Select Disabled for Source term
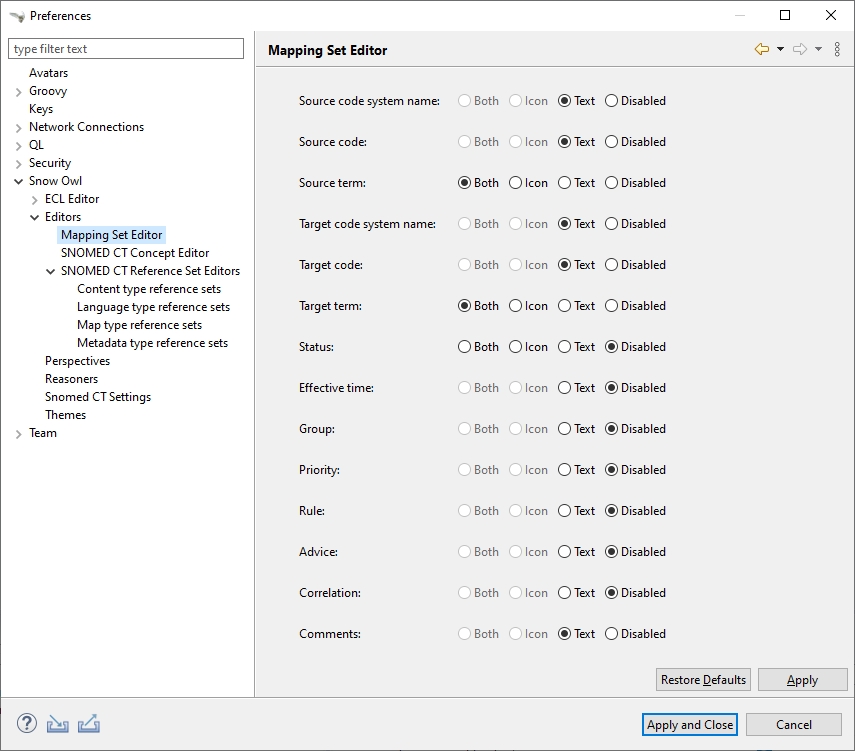The height and width of the screenshot is (751, 855). 612,183
